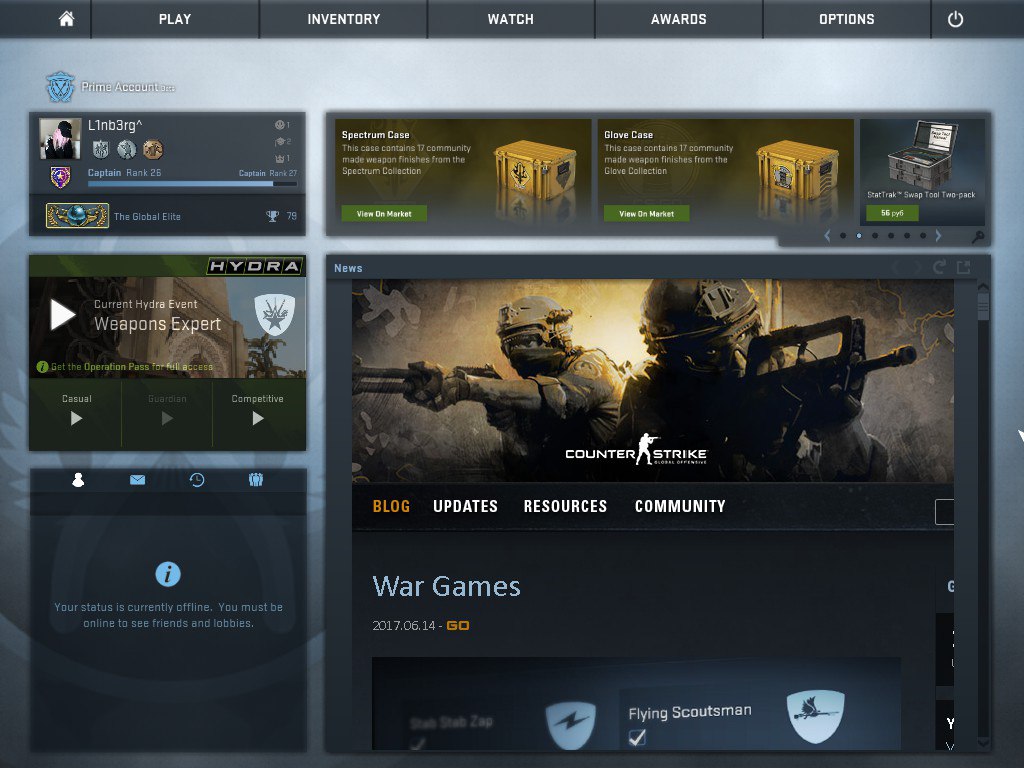Select the Friends person tab icon
The image size is (1024, 768).
[x=78, y=480]
